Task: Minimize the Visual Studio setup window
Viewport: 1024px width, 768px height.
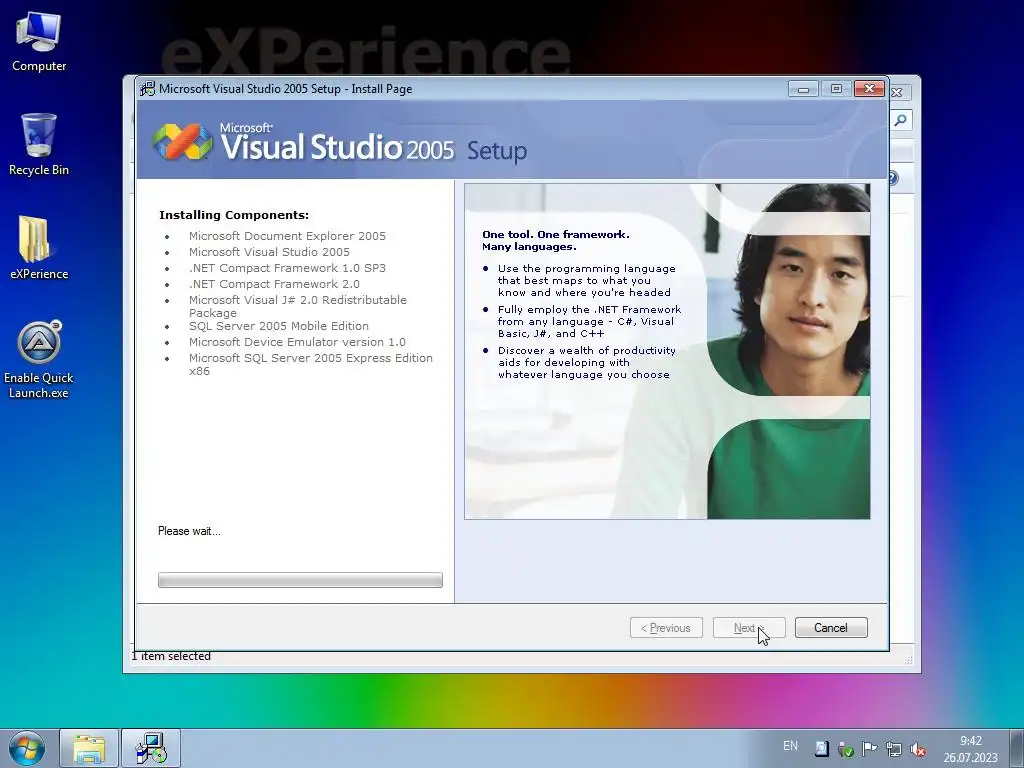Action: (803, 89)
